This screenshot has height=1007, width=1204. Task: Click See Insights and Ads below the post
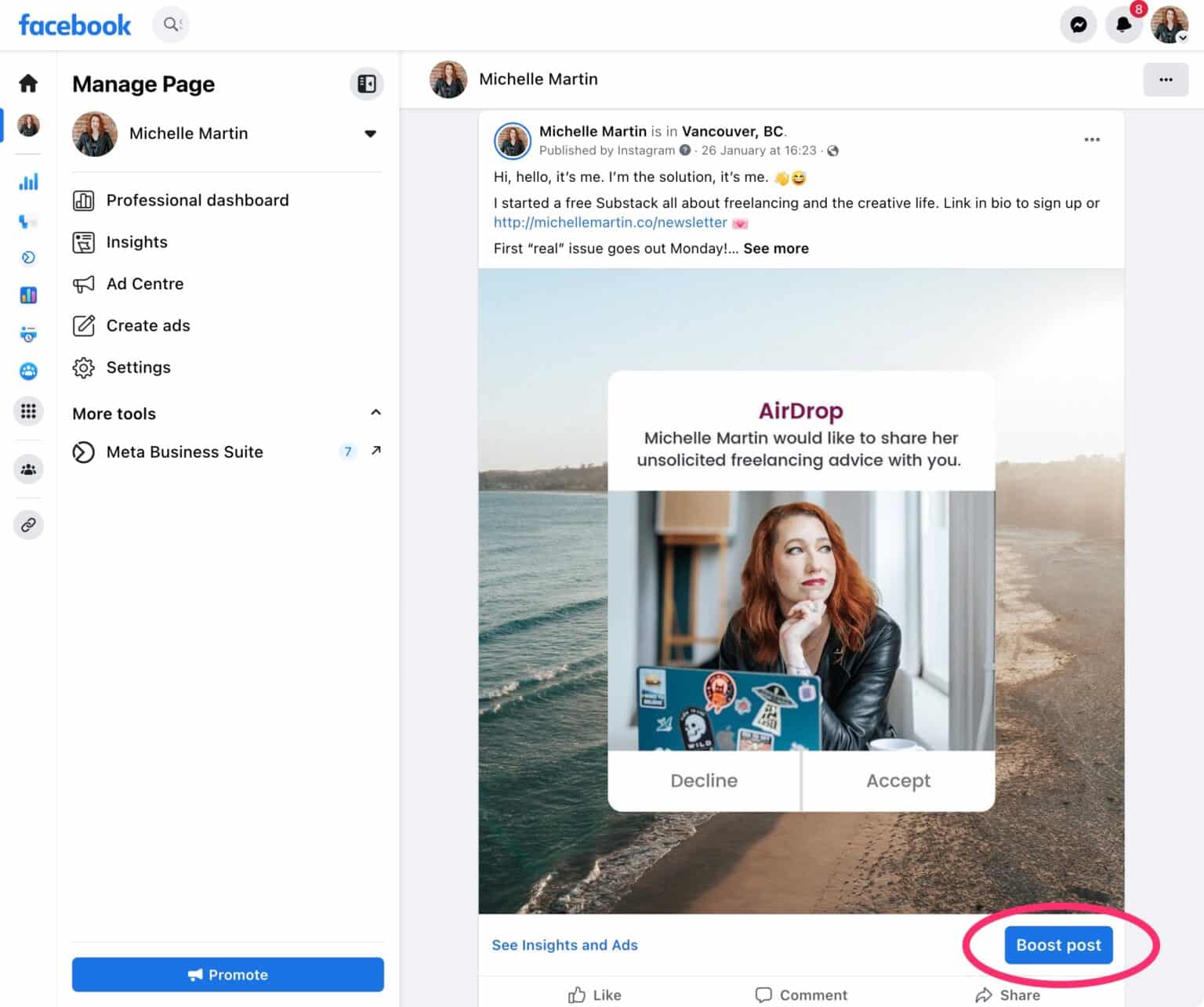[x=564, y=945]
